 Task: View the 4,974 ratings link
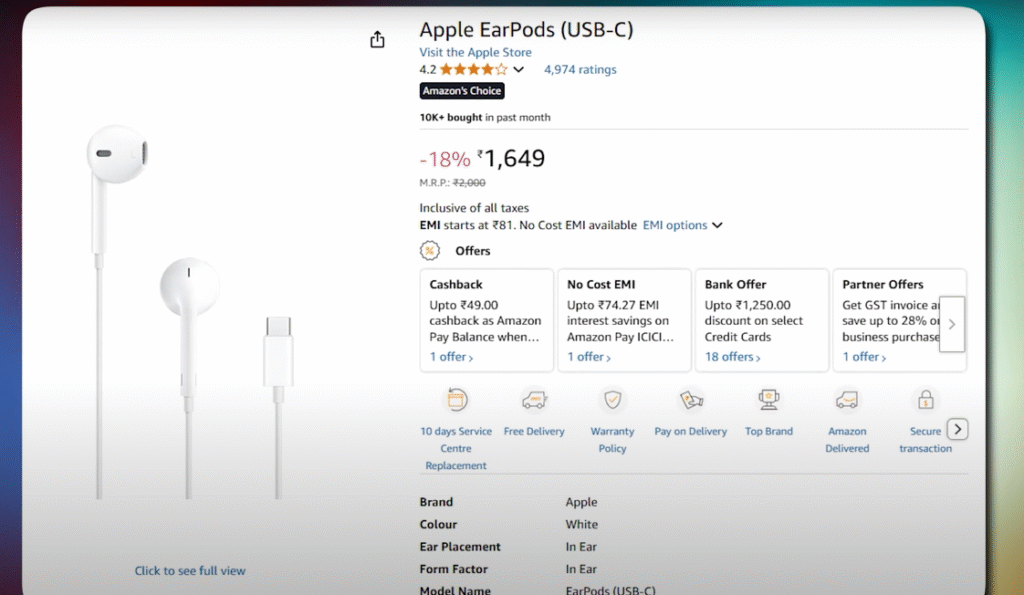pyautogui.click(x=580, y=69)
